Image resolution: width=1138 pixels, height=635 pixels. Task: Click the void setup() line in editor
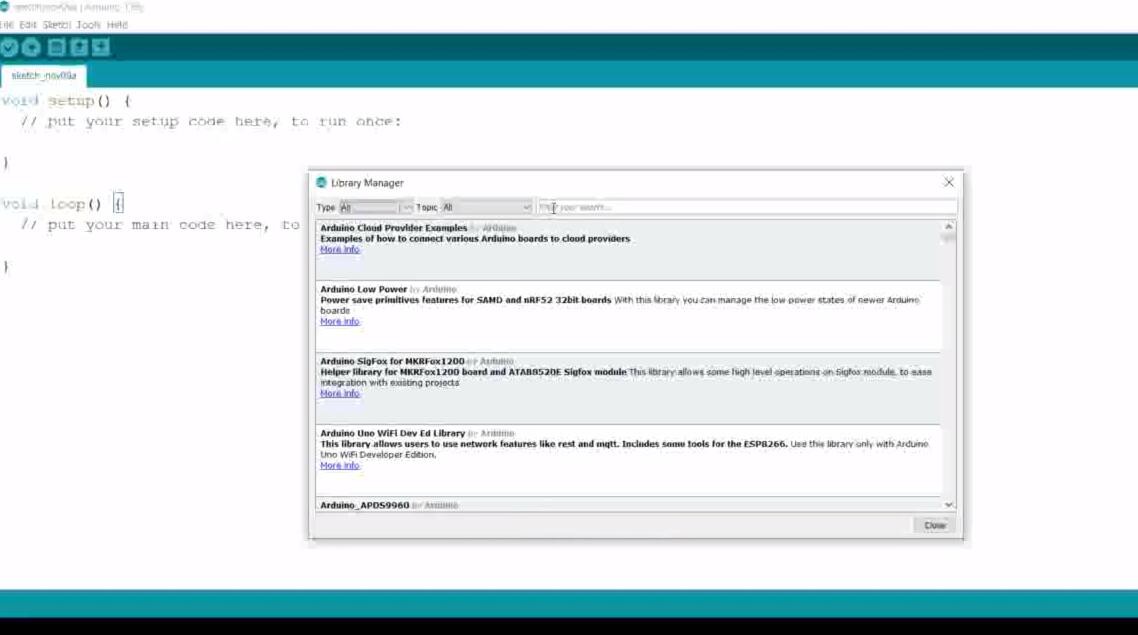pos(67,101)
